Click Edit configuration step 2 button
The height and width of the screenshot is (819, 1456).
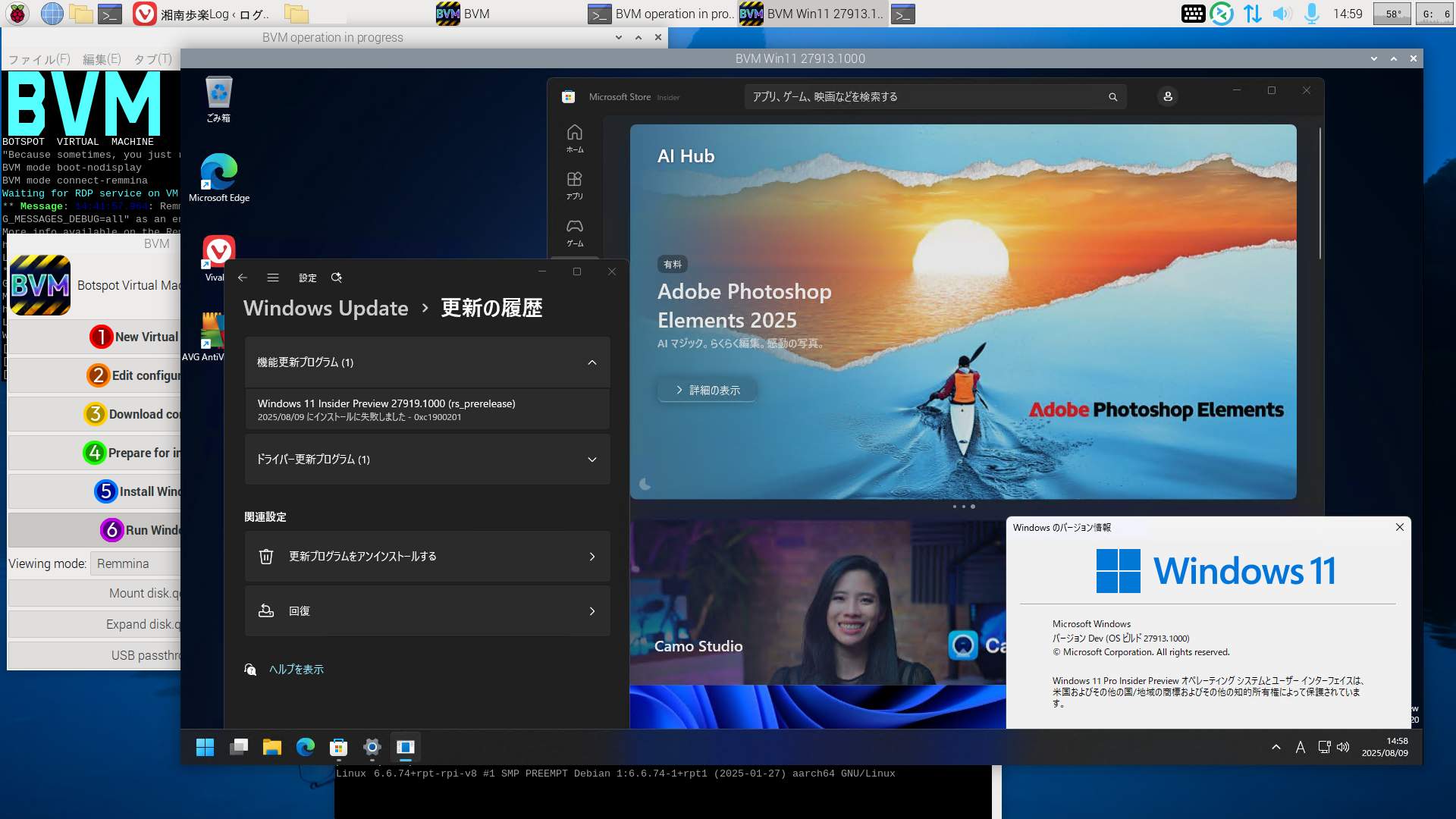95,375
